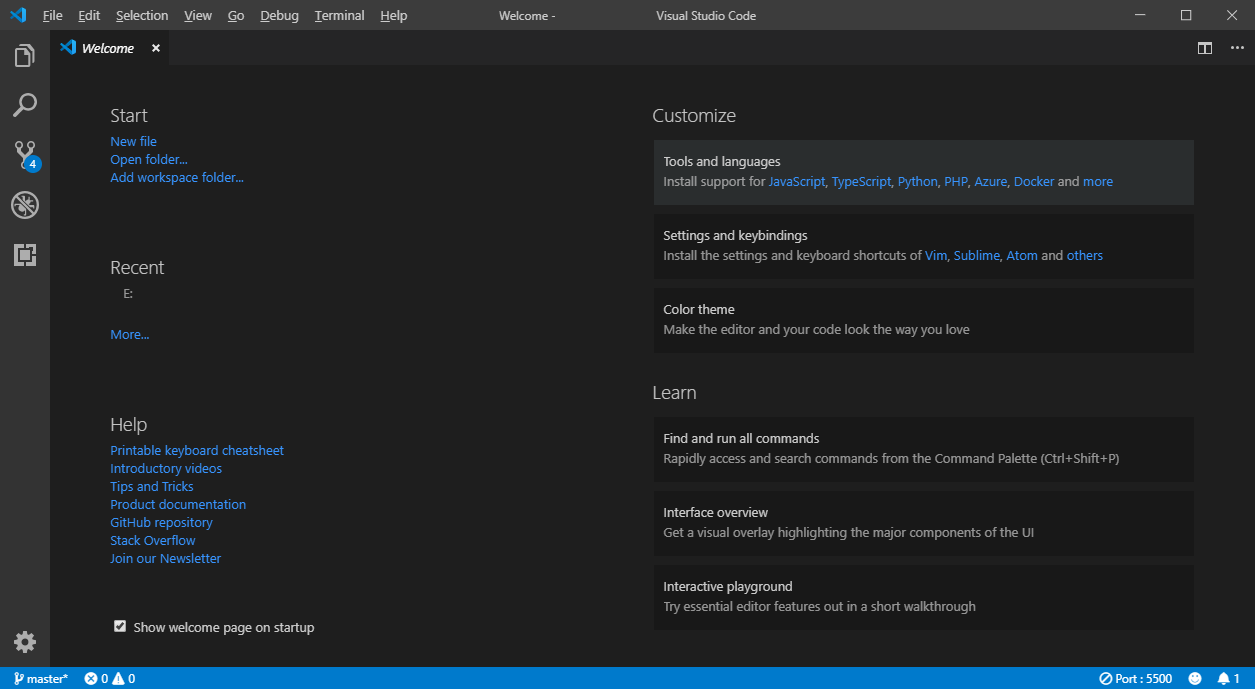Open the Selection menu
The height and width of the screenshot is (689, 1255).
pyautogui.click(x=142, y=15)
